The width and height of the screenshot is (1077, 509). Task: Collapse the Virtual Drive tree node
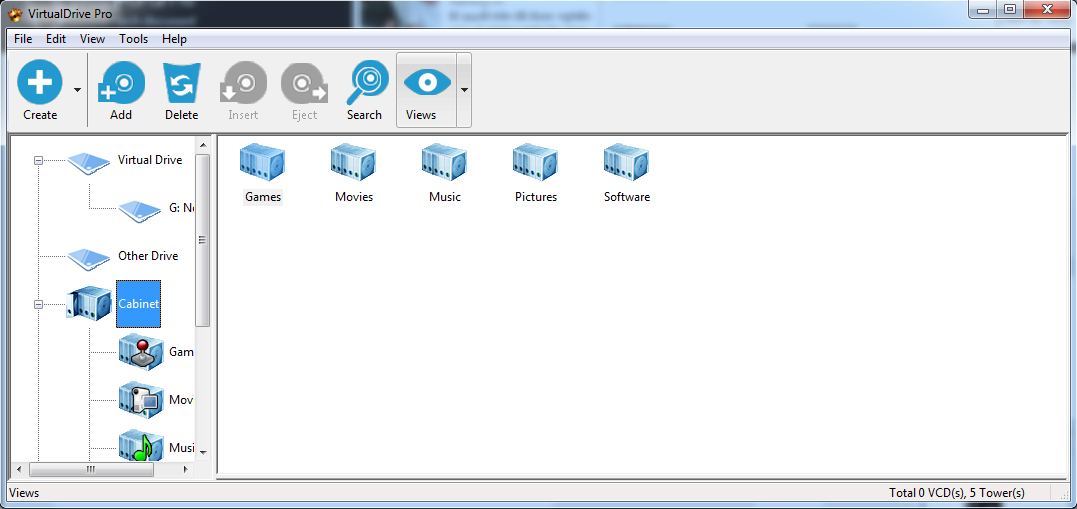(x=39, y=160)
